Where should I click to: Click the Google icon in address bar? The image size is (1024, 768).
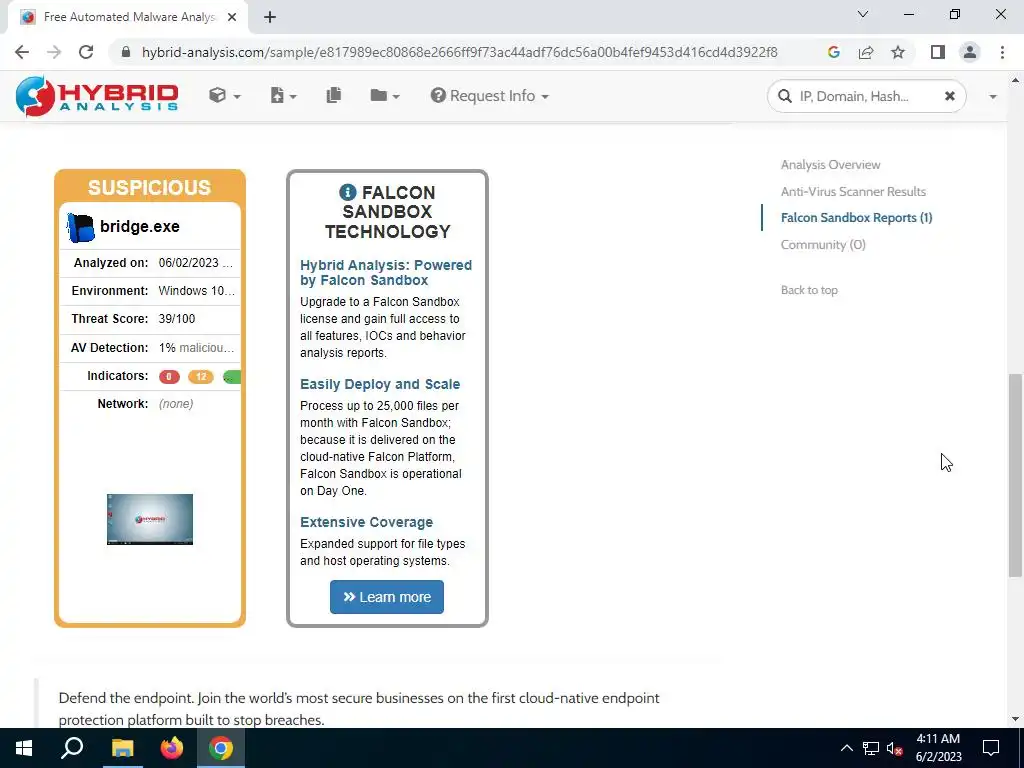(833, 52)
